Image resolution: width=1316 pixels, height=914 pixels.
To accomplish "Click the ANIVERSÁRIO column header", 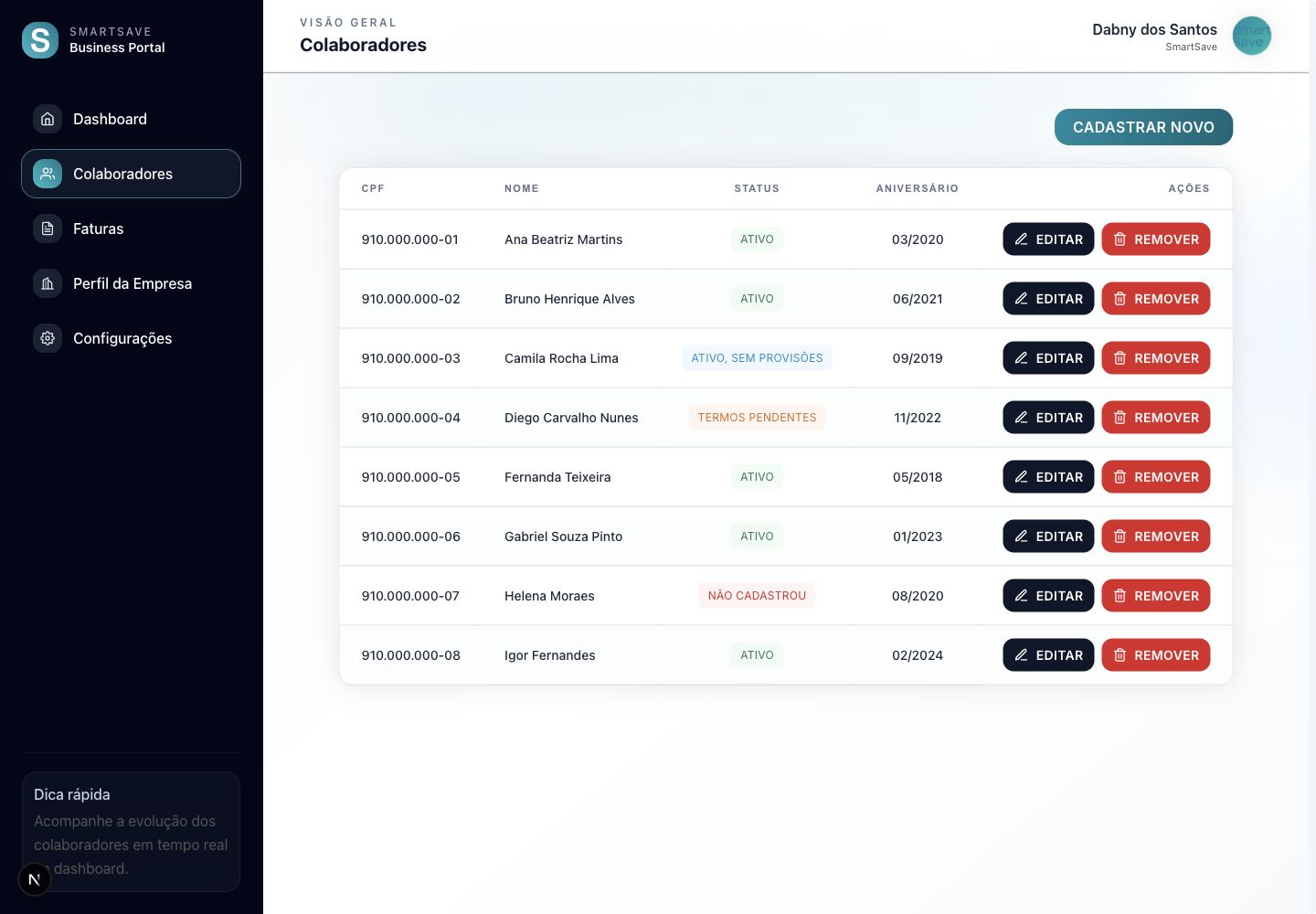I will pyautogui.click(x=918, y=188).
